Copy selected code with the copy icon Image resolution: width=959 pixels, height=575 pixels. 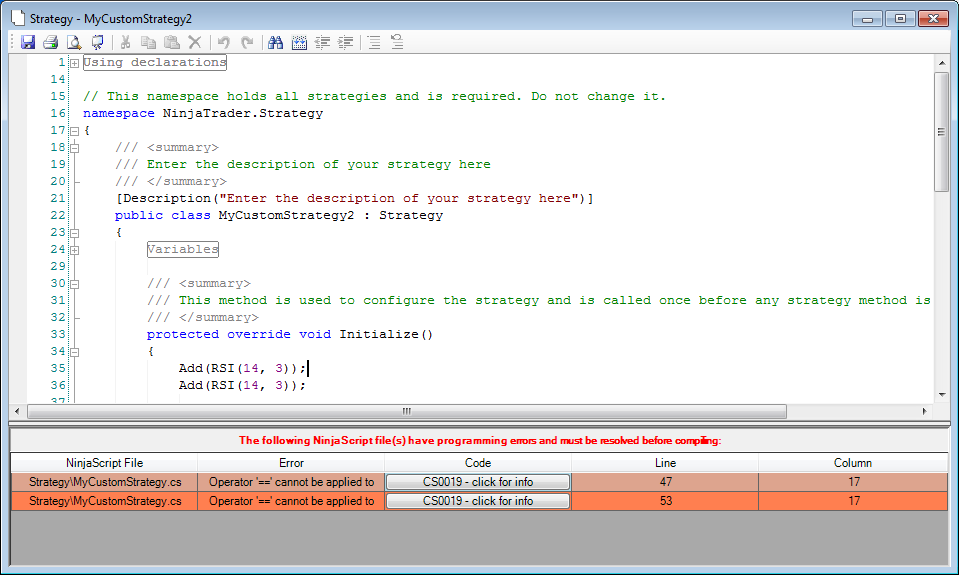tap(149, 42)
